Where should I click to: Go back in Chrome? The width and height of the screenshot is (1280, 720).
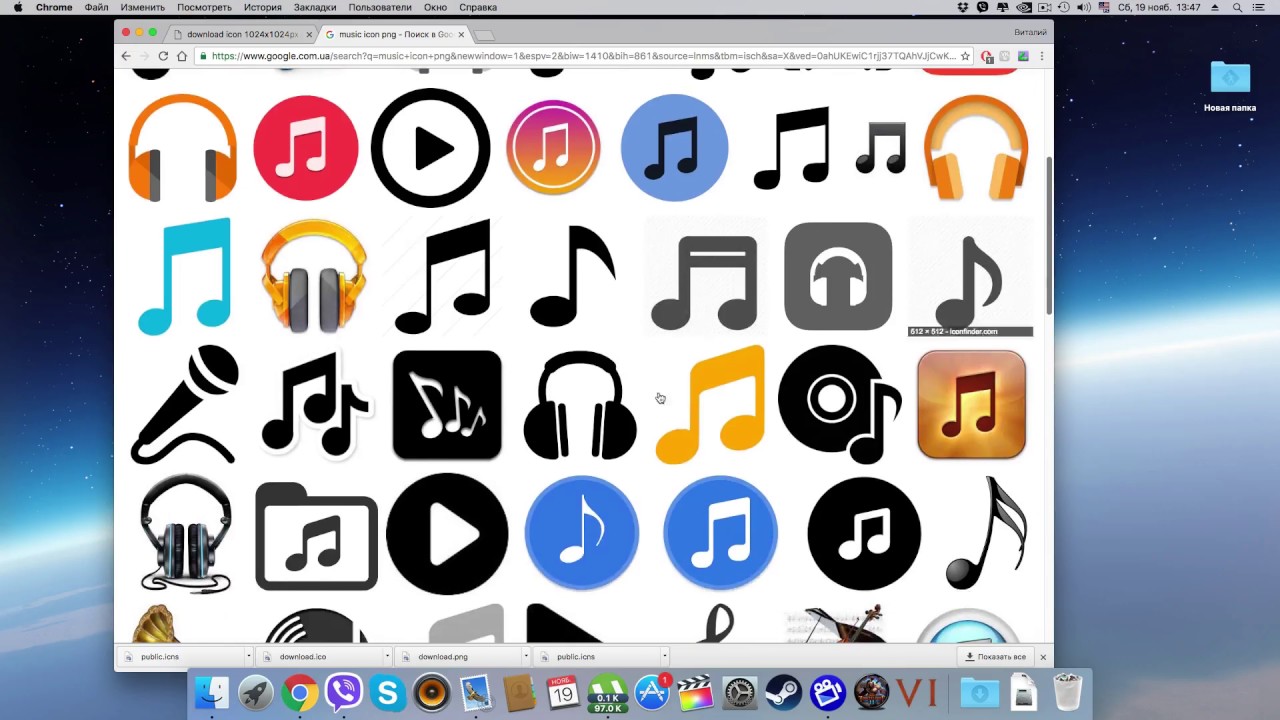pos(126,56)
